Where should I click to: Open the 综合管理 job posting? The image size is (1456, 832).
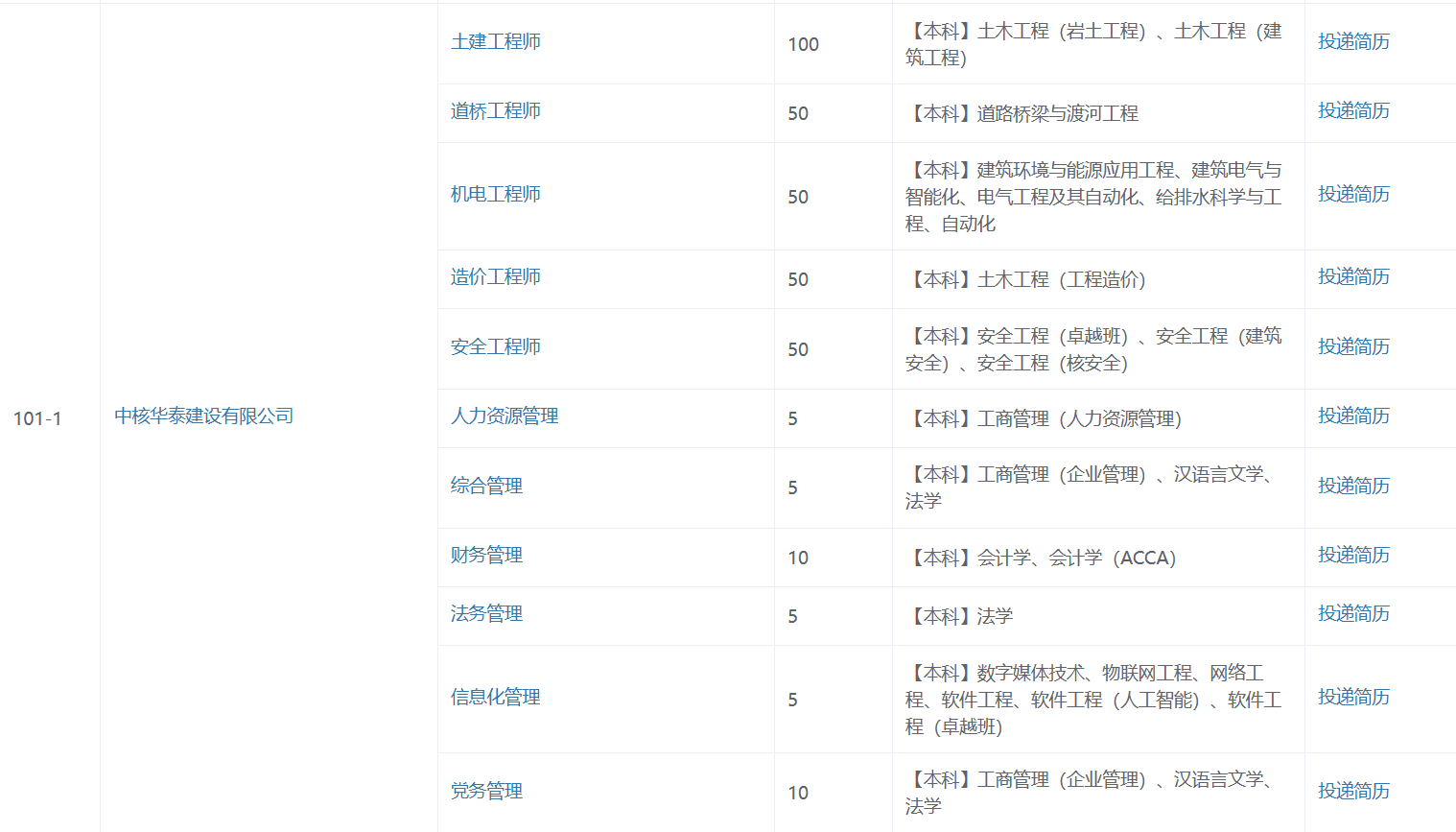(x=486, y=487)
